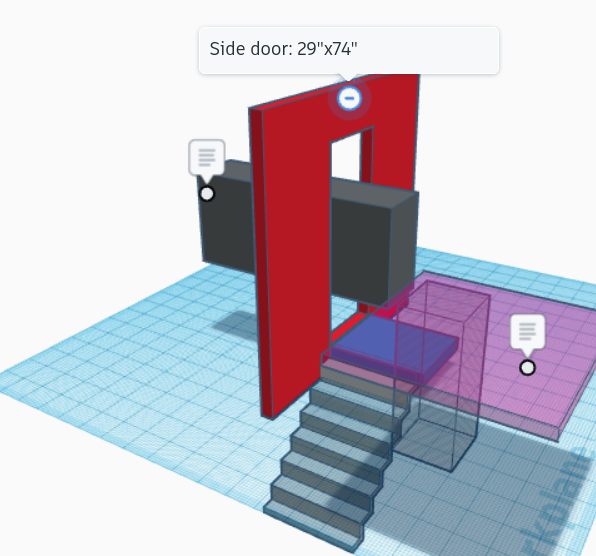596x556 pixels.
Task: Open the note icon on the gray box
Action: (207, 158)
